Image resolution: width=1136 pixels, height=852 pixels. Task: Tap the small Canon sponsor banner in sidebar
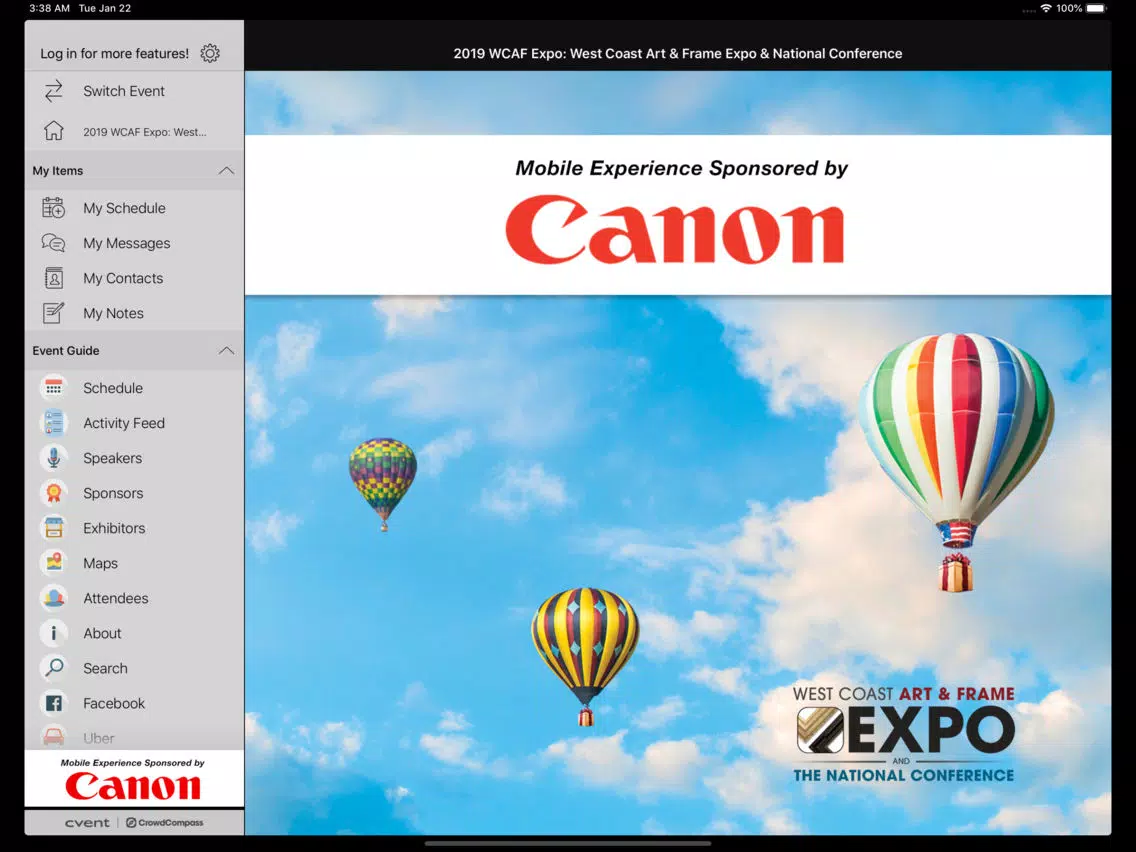[134, 779]
